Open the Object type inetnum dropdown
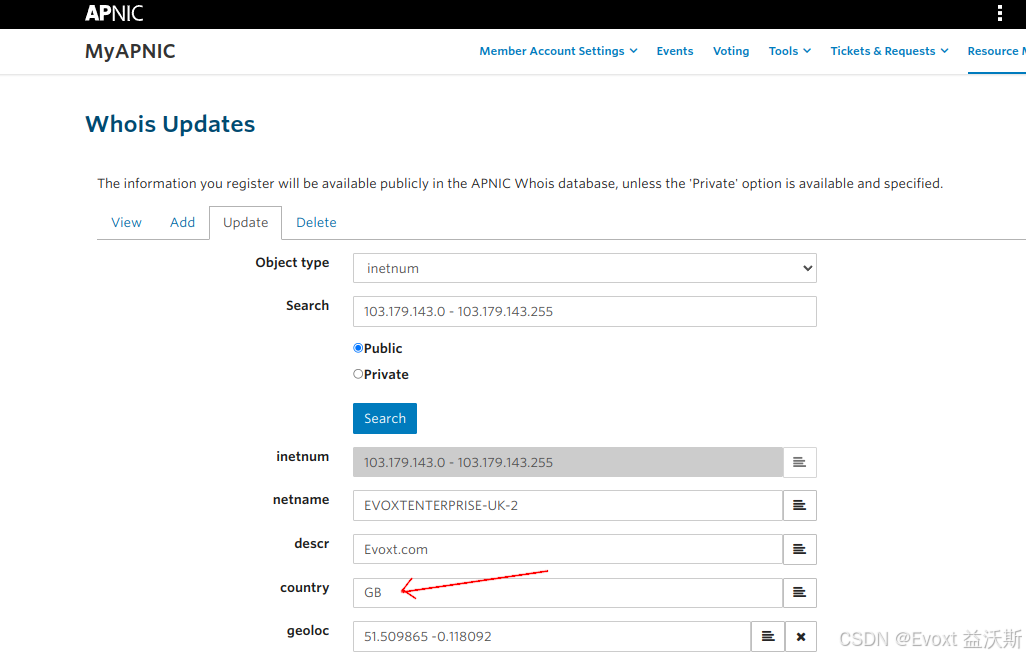This screenshot has width=1026, height=657. tap(584, 268)
